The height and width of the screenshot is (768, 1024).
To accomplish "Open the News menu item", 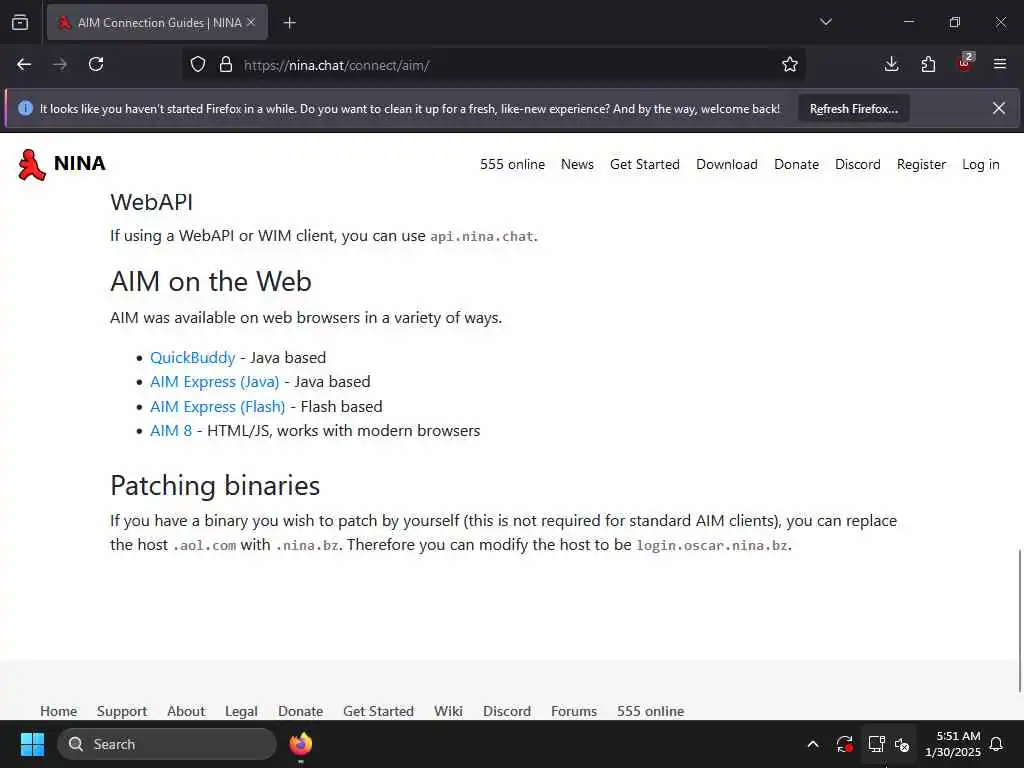I will point(577,165).
